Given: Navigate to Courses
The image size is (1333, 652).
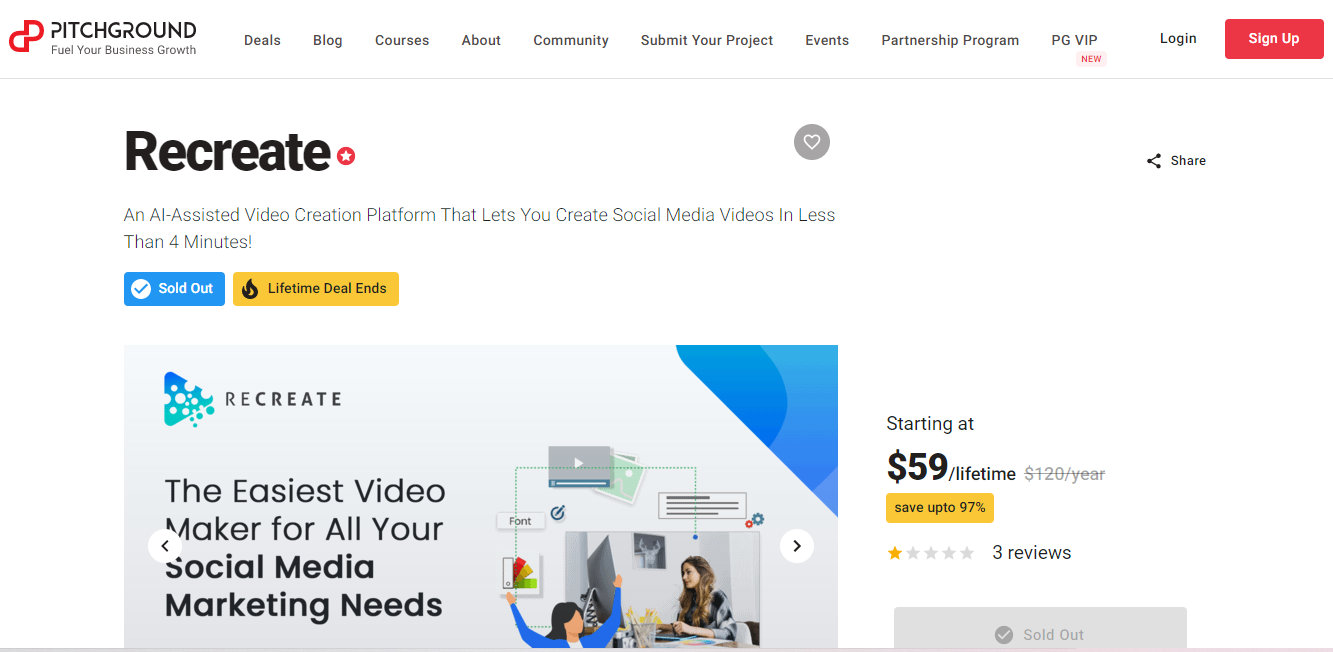Looking at the screenshot, I should [x=402, y=40].
